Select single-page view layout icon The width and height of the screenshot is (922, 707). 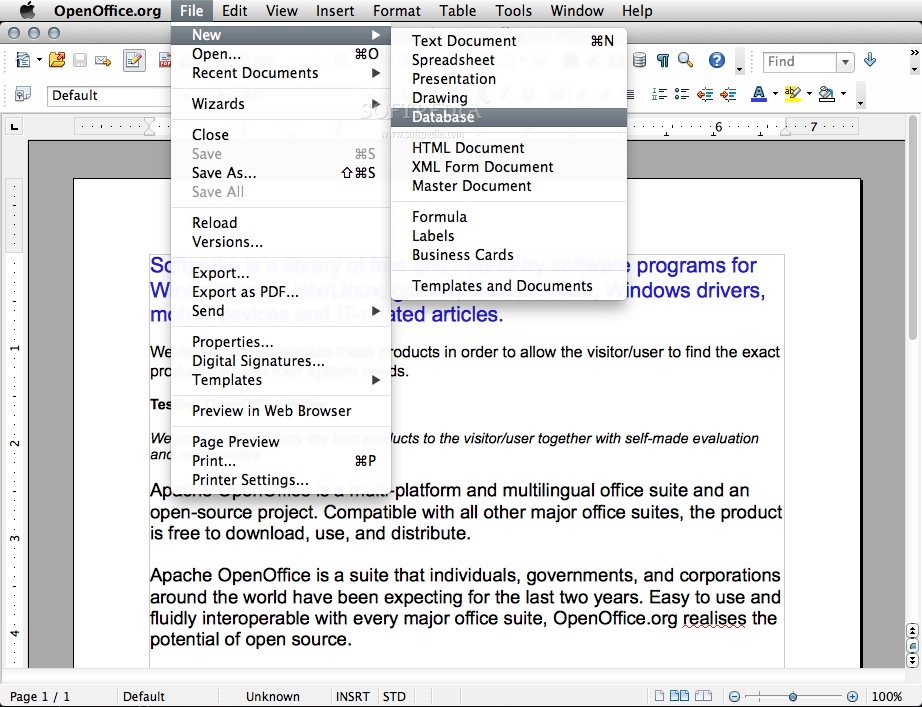660,696
